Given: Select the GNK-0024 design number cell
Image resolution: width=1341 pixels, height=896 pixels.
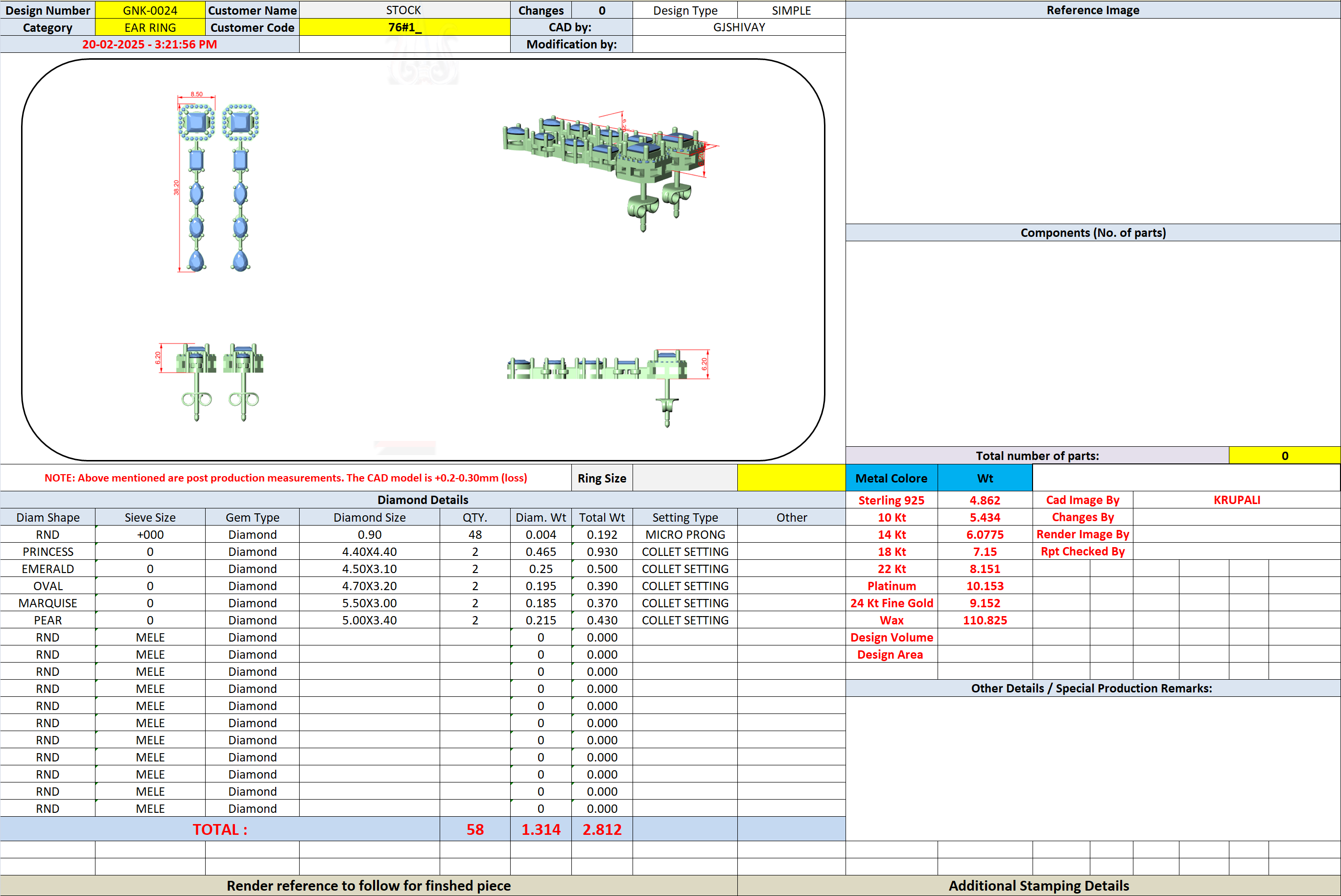Looking at the screenshot, I should coord(150,10).
